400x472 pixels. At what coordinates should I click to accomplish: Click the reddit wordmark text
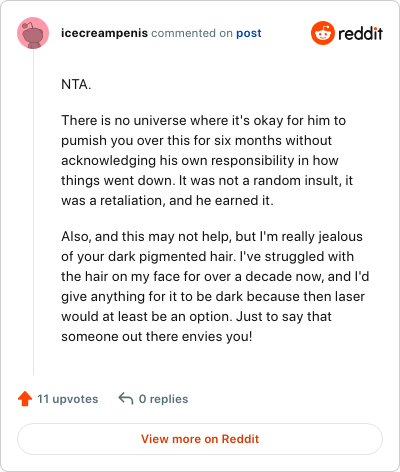360,33
